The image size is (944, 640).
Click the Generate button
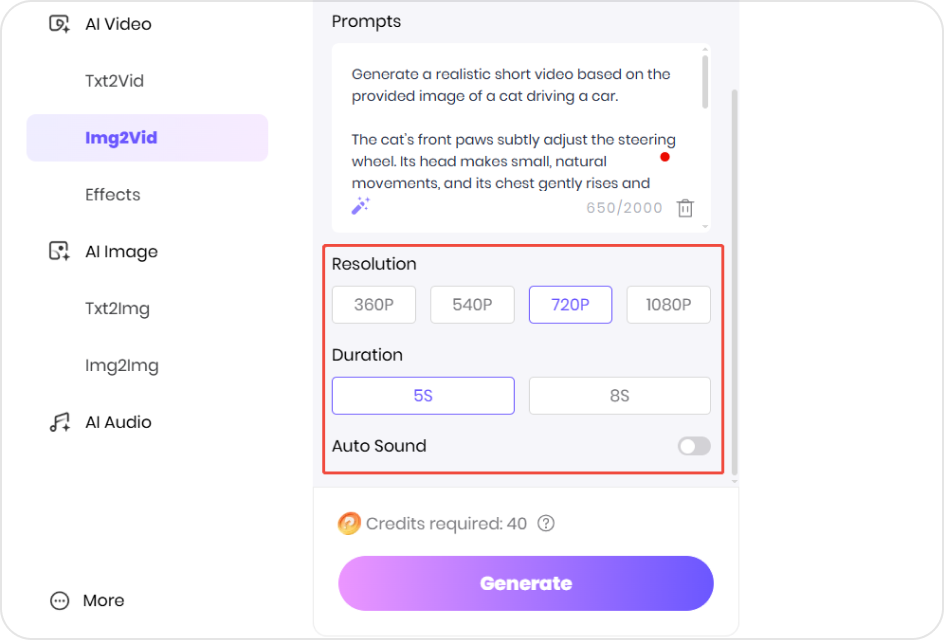pos(525,583)
